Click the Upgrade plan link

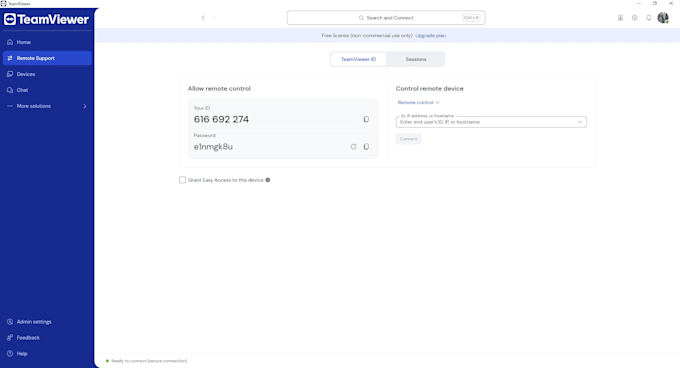430,36
